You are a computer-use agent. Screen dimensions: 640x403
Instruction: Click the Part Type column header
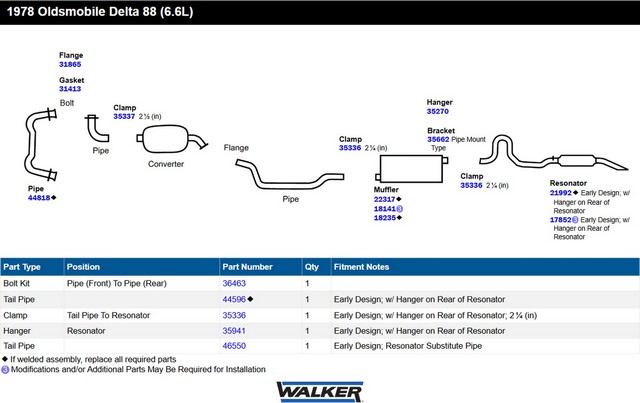32,267
